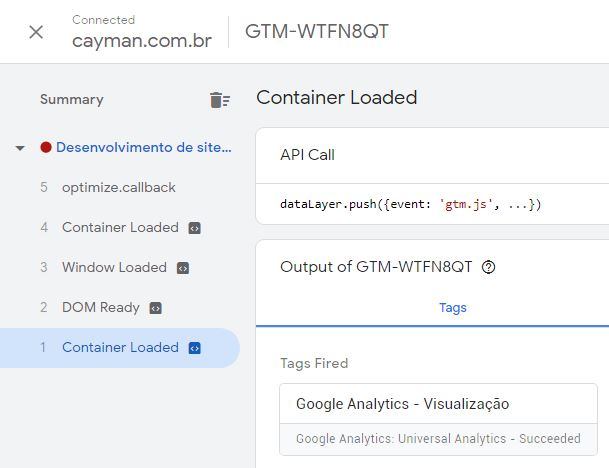Click the Container Loaded main heading
Viewport: 609px width, 468px height.
336,97
